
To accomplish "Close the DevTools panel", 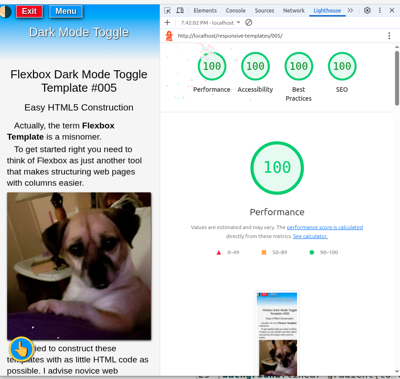I will coord(392,11).
